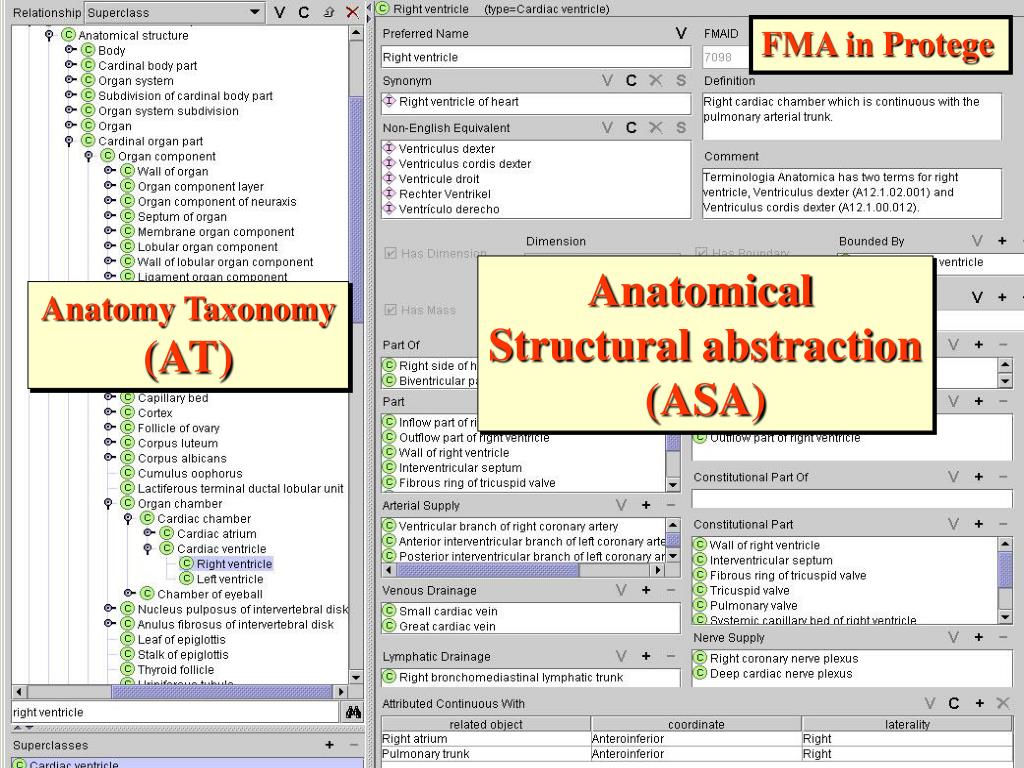Screen dimensions: 1024x768
Task: Click the plus icon for Lymphatic Drainage
Action: coord(646,656)
